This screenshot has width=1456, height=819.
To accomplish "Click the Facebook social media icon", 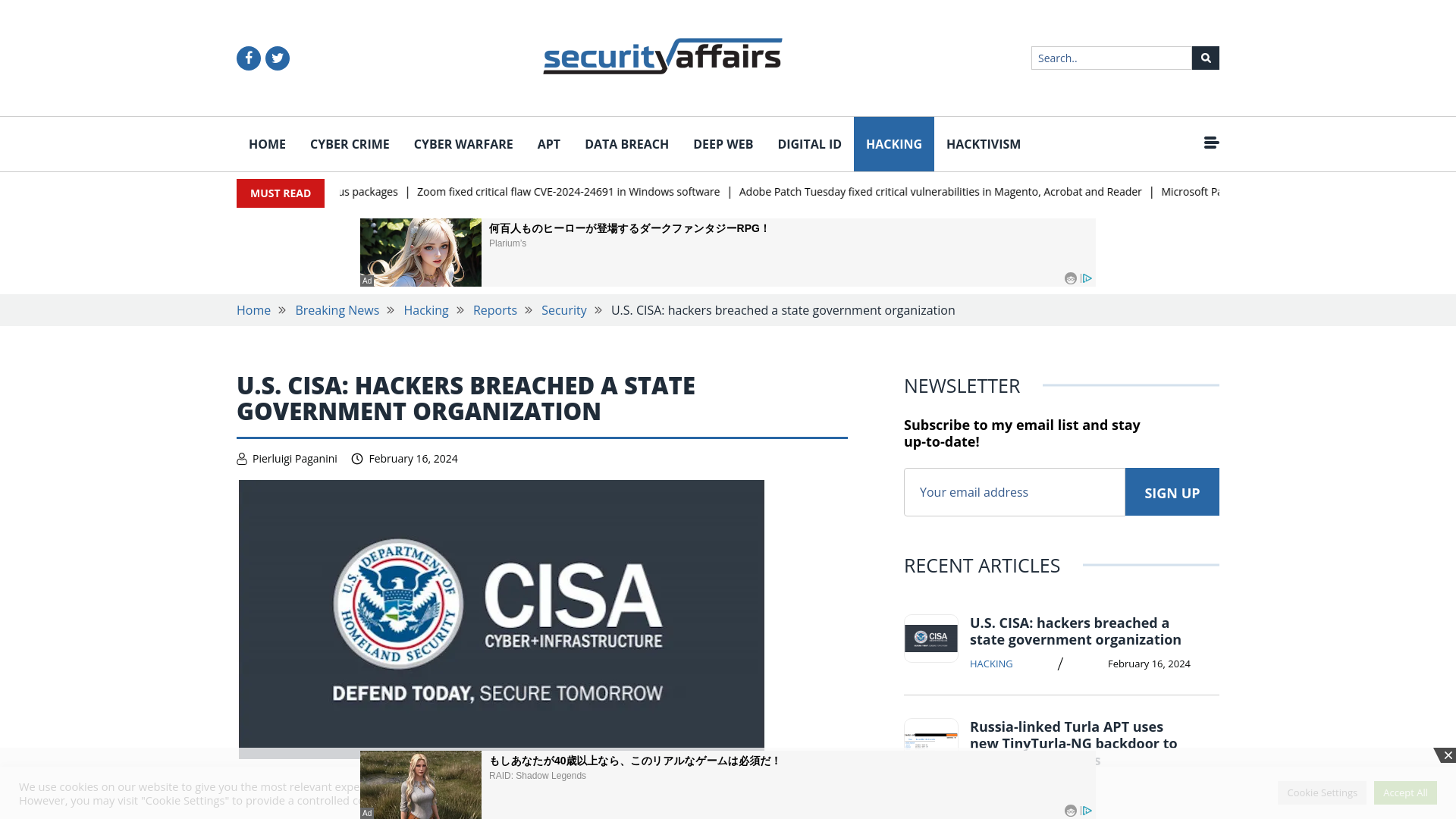I will click(248, 58).
